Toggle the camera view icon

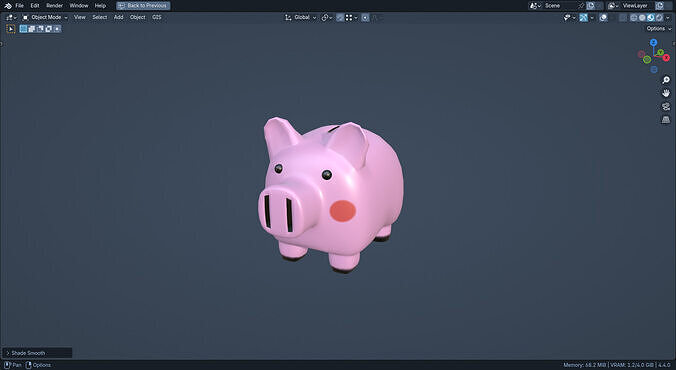point(666,107)
